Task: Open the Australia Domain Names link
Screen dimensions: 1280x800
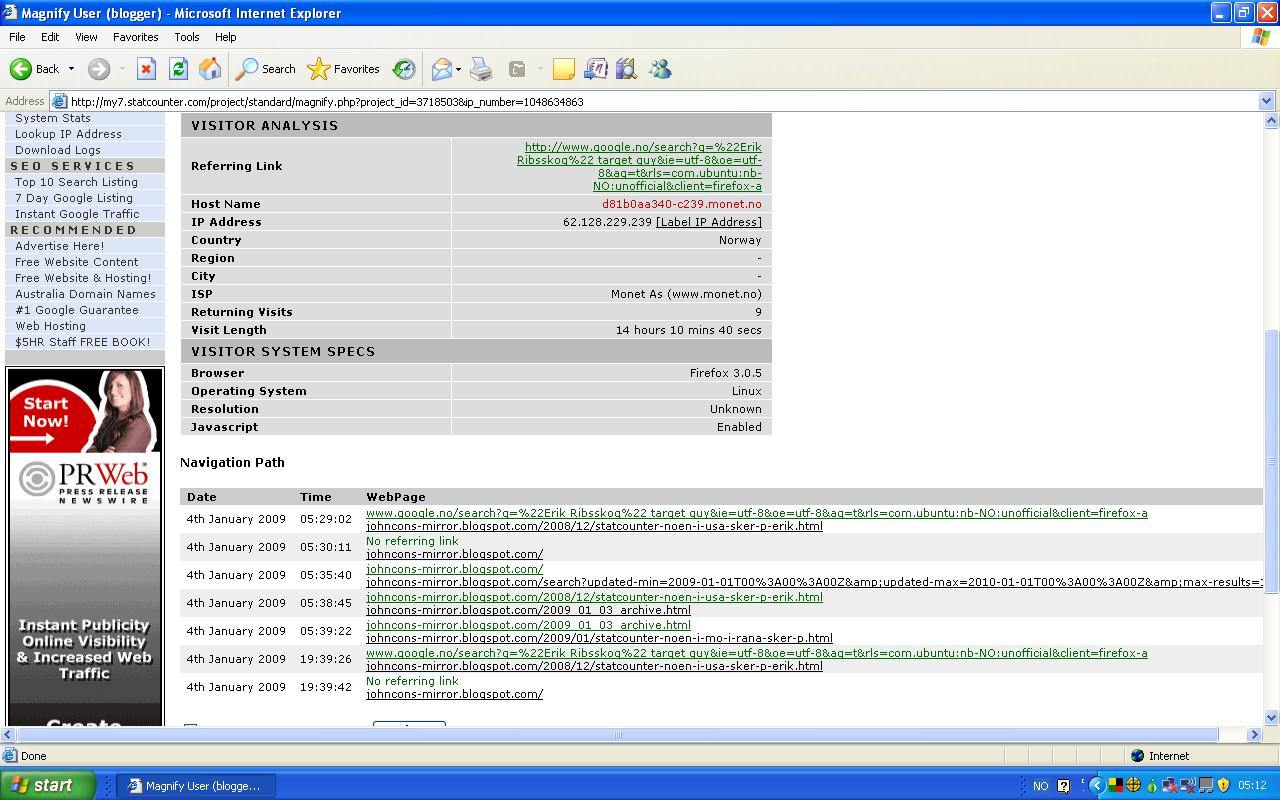Action: [x=85, y=294]
